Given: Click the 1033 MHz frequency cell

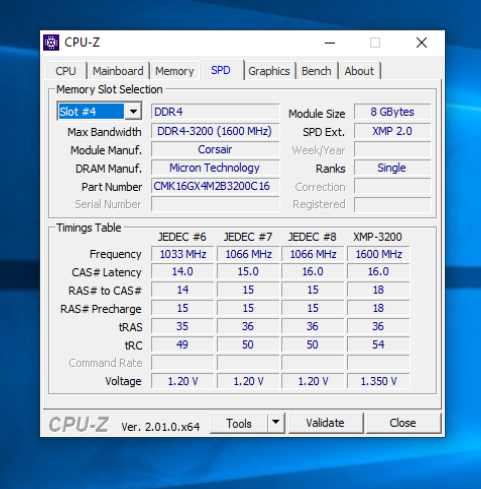Looking at the screenshot, I should point(182,254).
